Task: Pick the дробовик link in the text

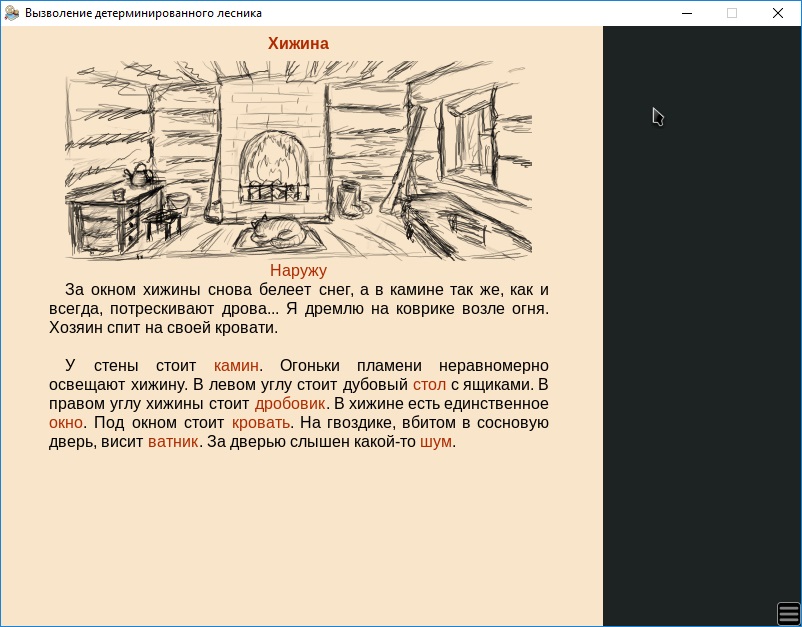Action: point(290,404)
